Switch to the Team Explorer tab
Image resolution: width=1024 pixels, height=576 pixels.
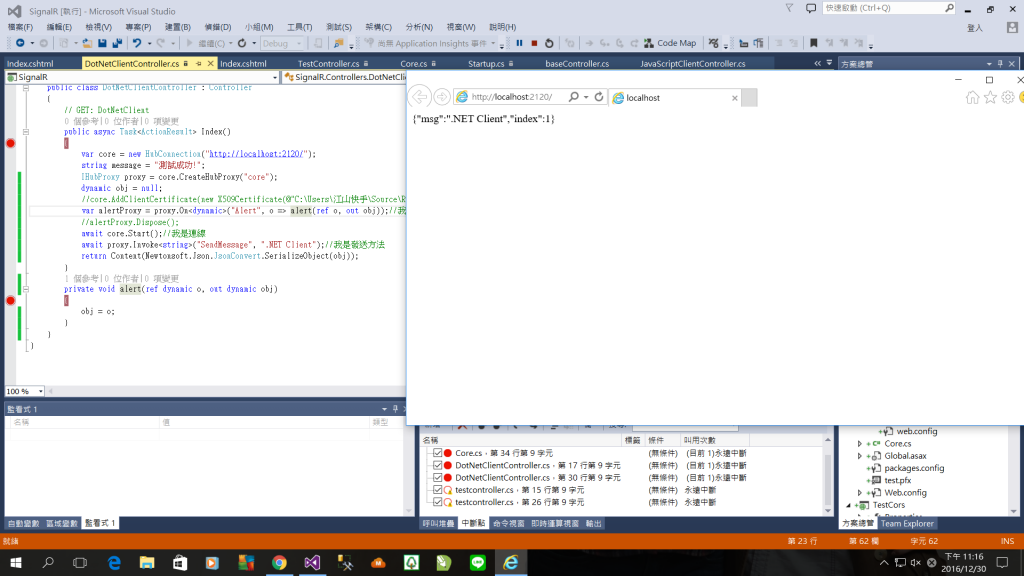click(x=907, y=523)
